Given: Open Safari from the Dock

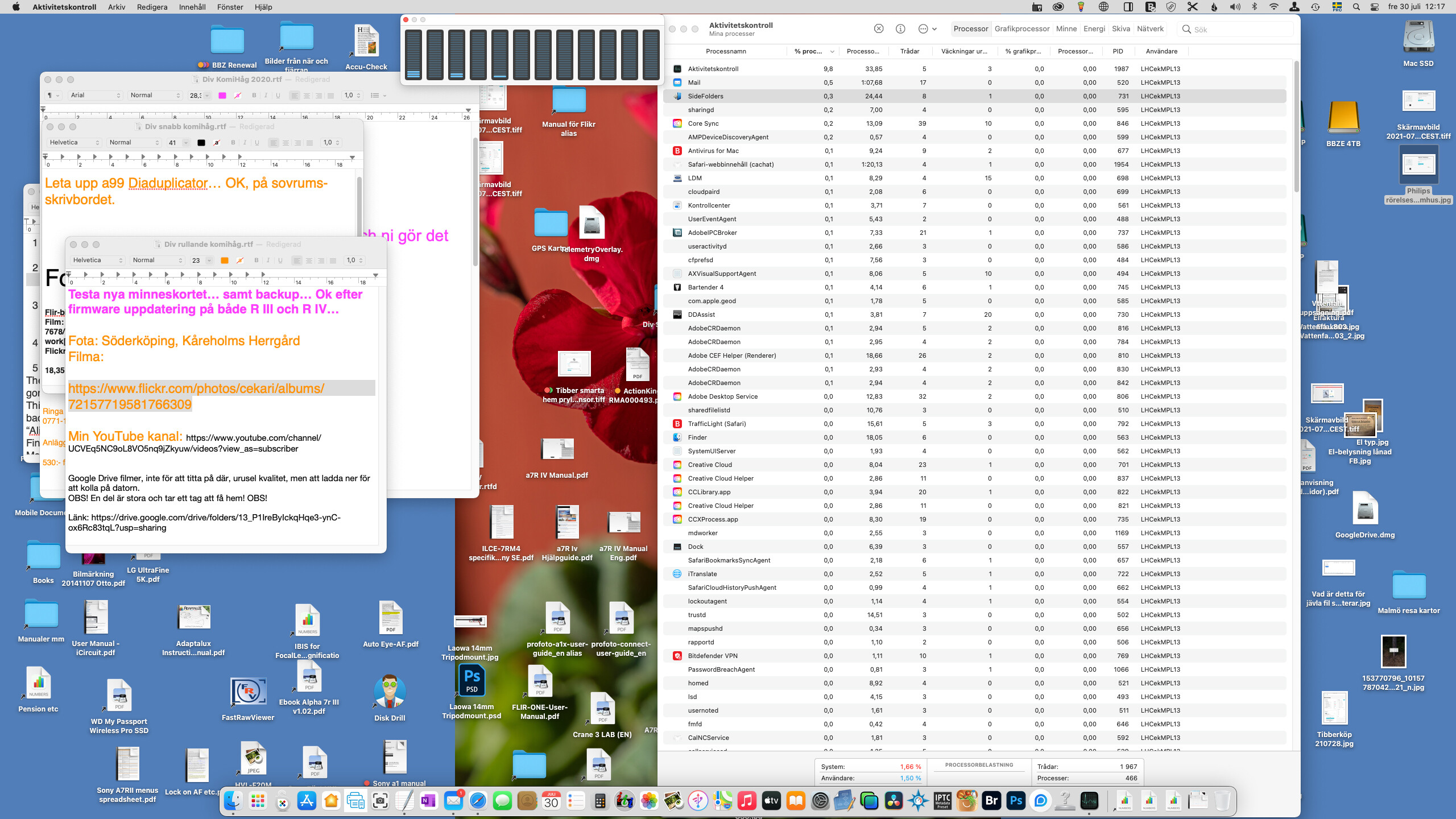Looking at the screenshot, I should click(478, 801).
